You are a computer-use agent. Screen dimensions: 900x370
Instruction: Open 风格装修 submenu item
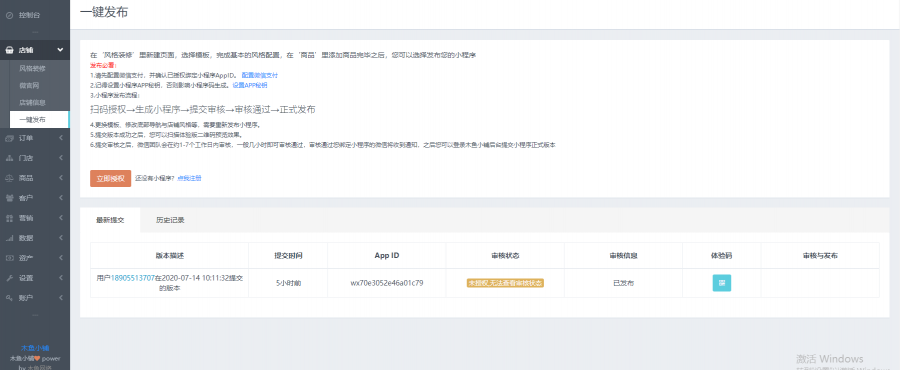point(32,68)
